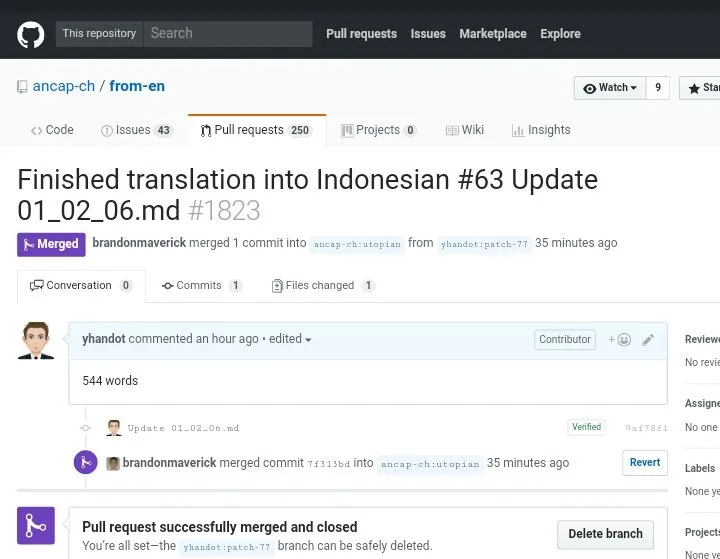Open the Insights tab
The height and width of the screenshot is (559, 720).
click(x=541, y=130)
